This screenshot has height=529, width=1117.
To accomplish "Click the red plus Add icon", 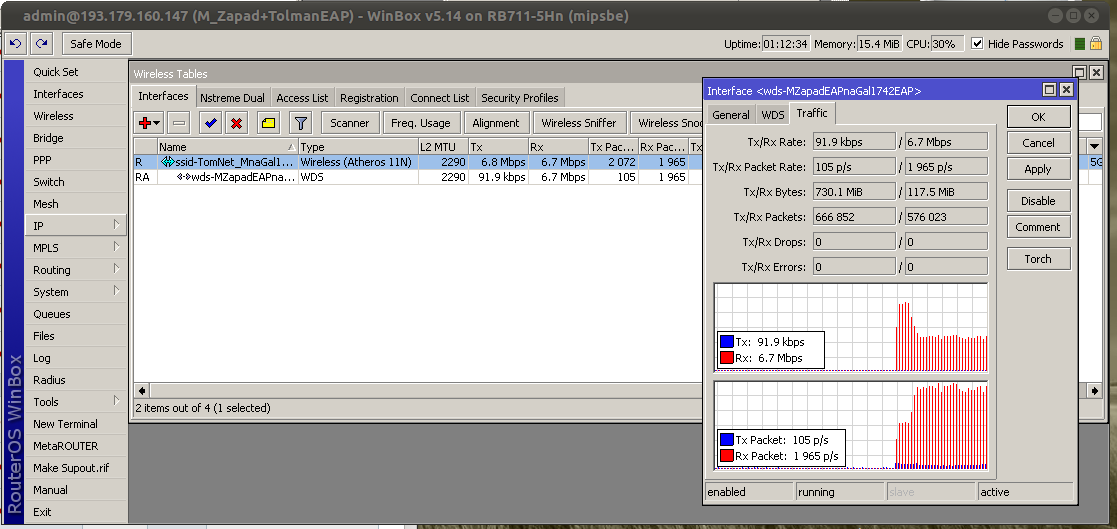I will 145,123.
